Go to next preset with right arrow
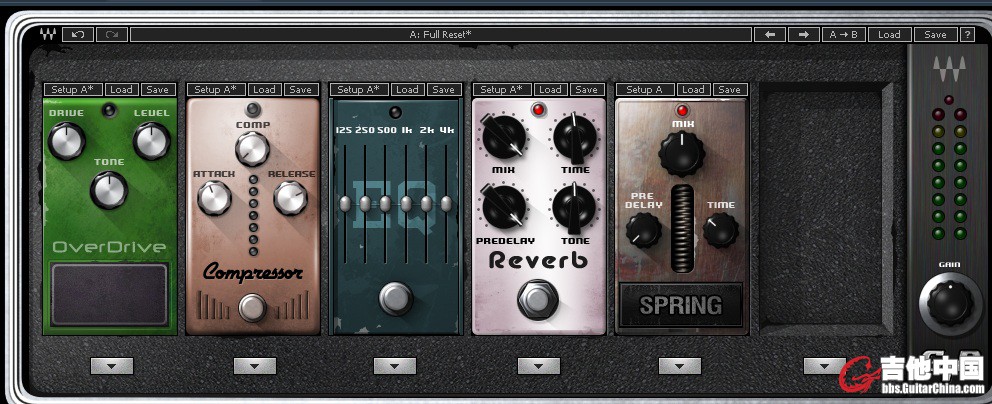Screen dimensions: 992x404 [803, 34]
